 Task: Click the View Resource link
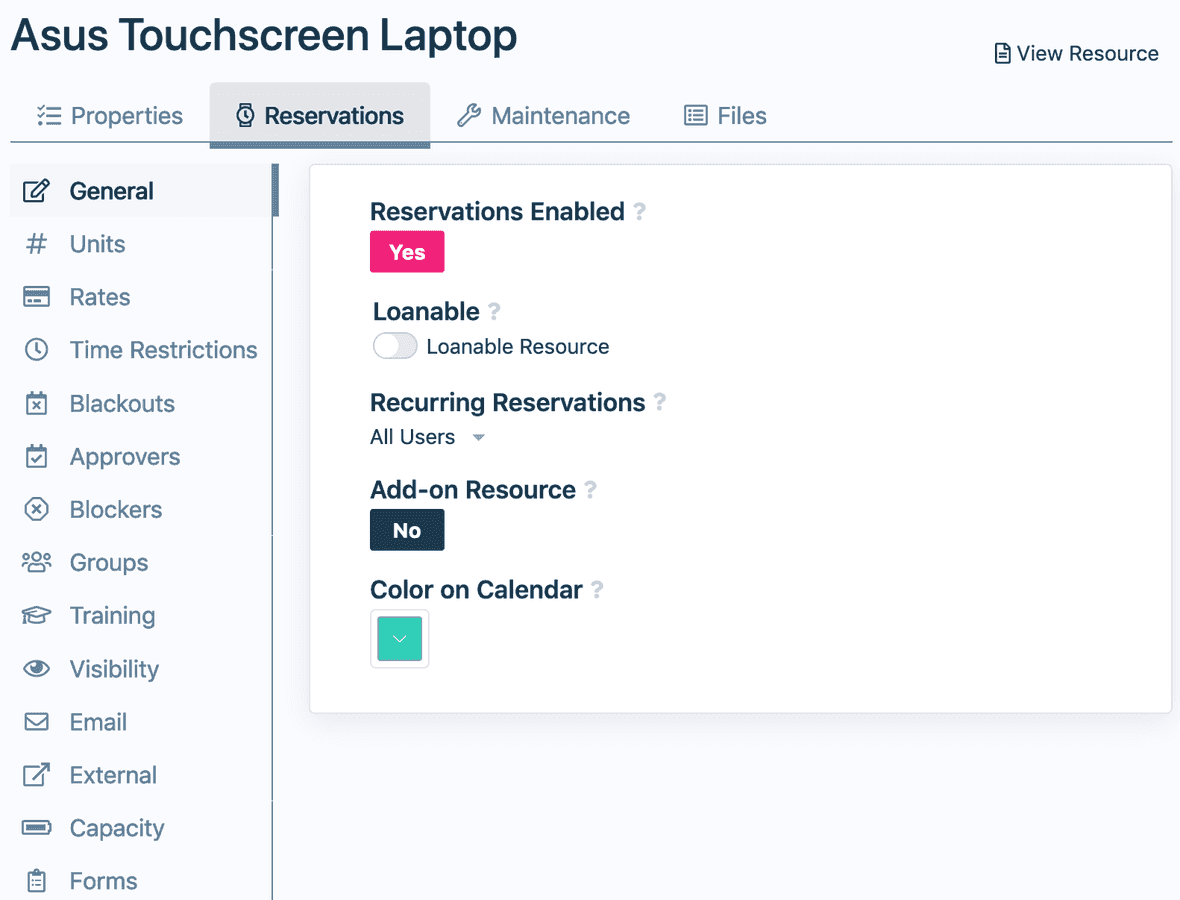[1075, 53]
